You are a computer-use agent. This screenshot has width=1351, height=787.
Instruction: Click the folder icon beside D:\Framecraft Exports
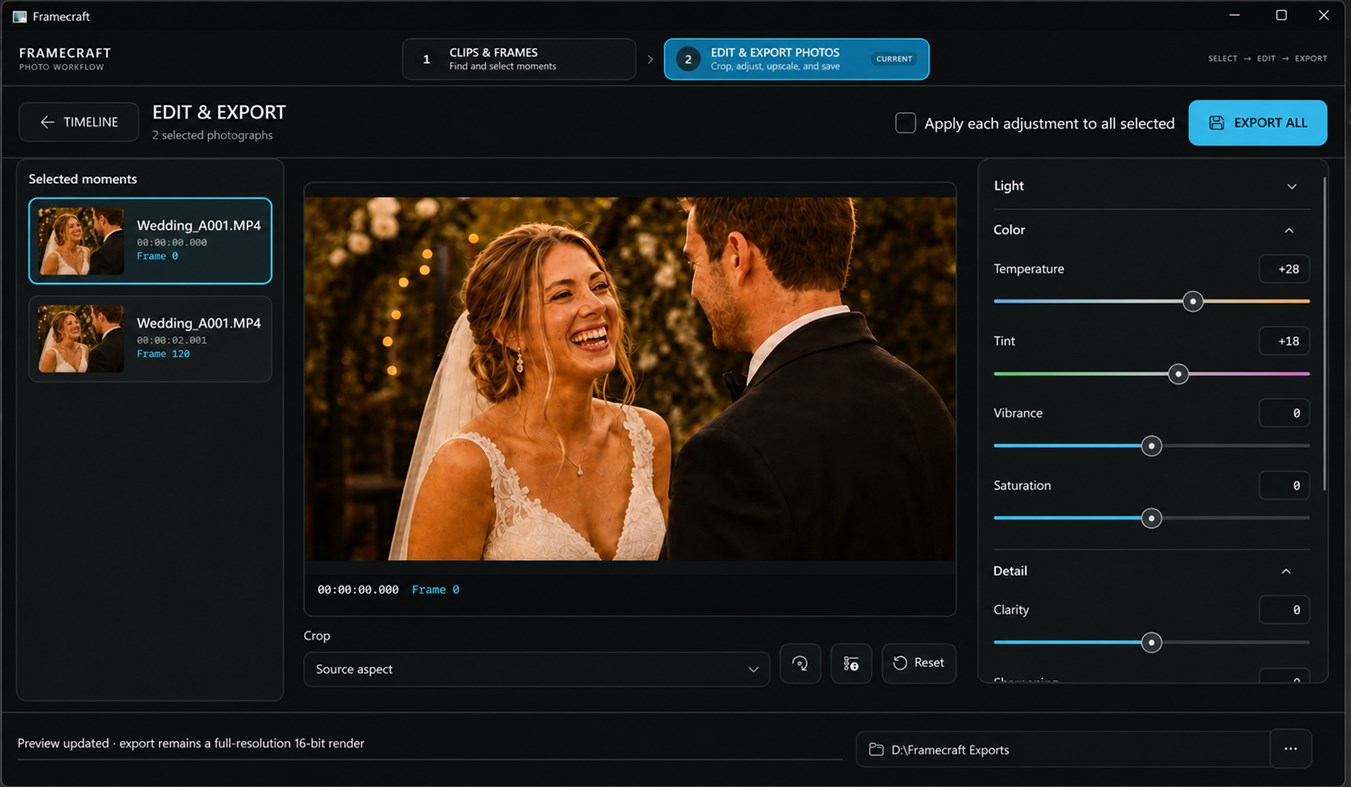pos(876,750)
